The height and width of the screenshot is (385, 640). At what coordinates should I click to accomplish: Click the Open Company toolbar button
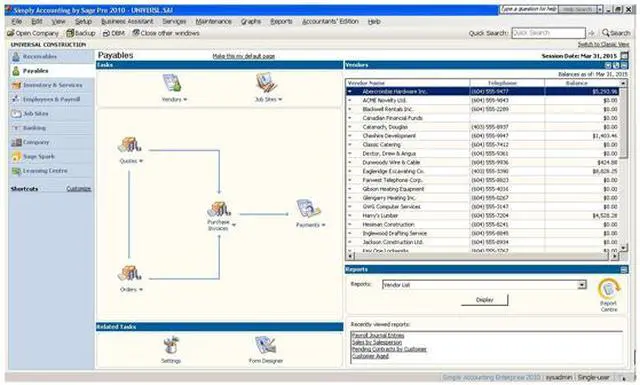pos(33,33)
